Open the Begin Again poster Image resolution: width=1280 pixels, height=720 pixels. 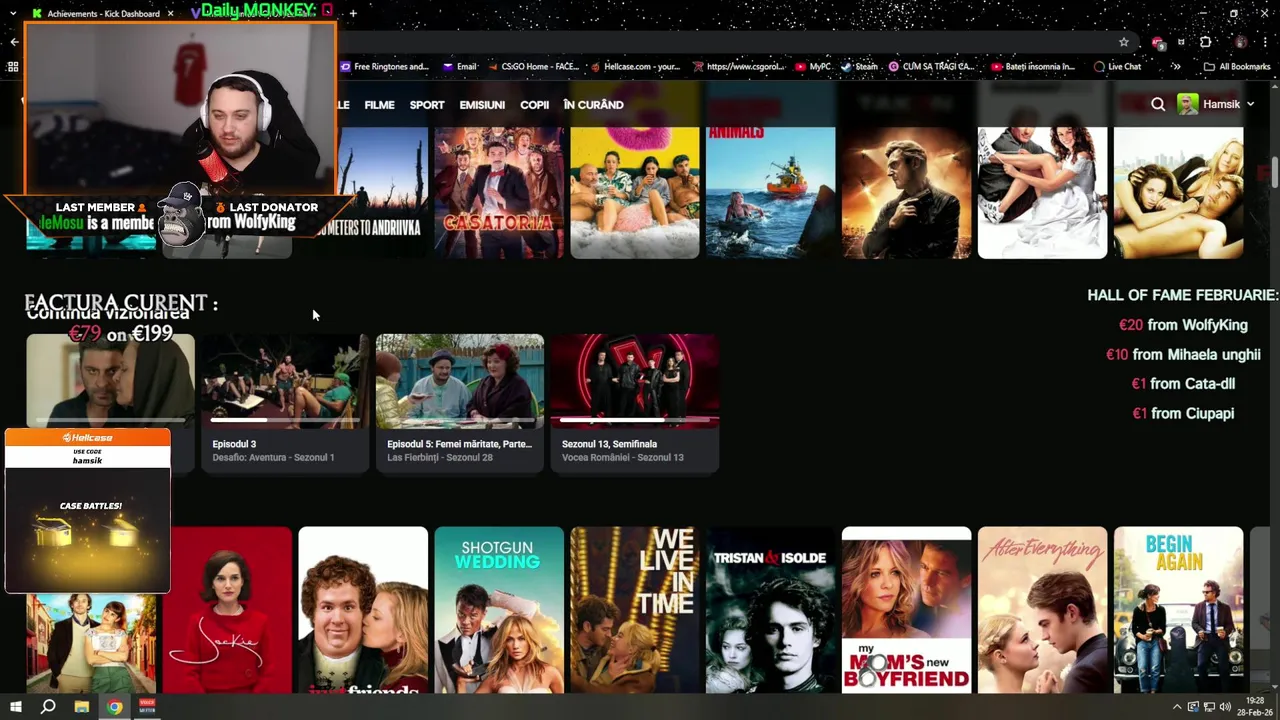pos(1178,610)
